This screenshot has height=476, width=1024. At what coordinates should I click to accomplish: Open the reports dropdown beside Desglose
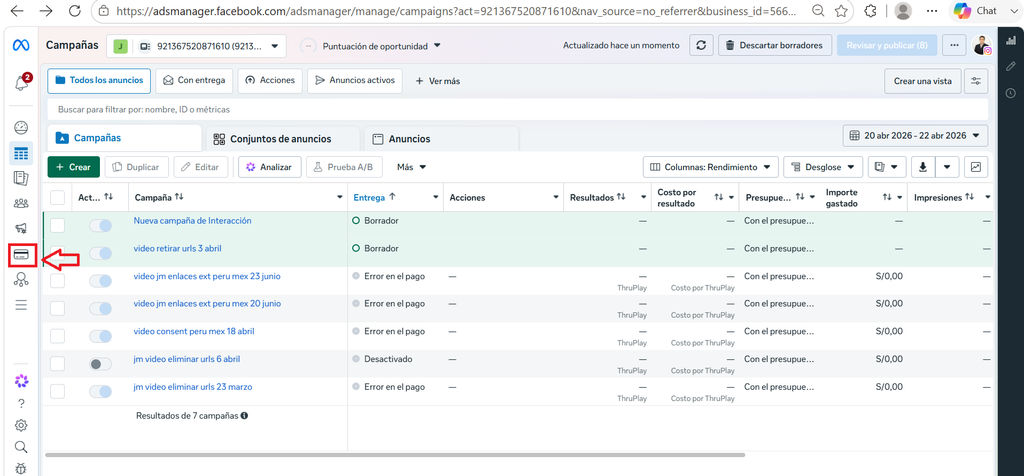pos(887,167)
